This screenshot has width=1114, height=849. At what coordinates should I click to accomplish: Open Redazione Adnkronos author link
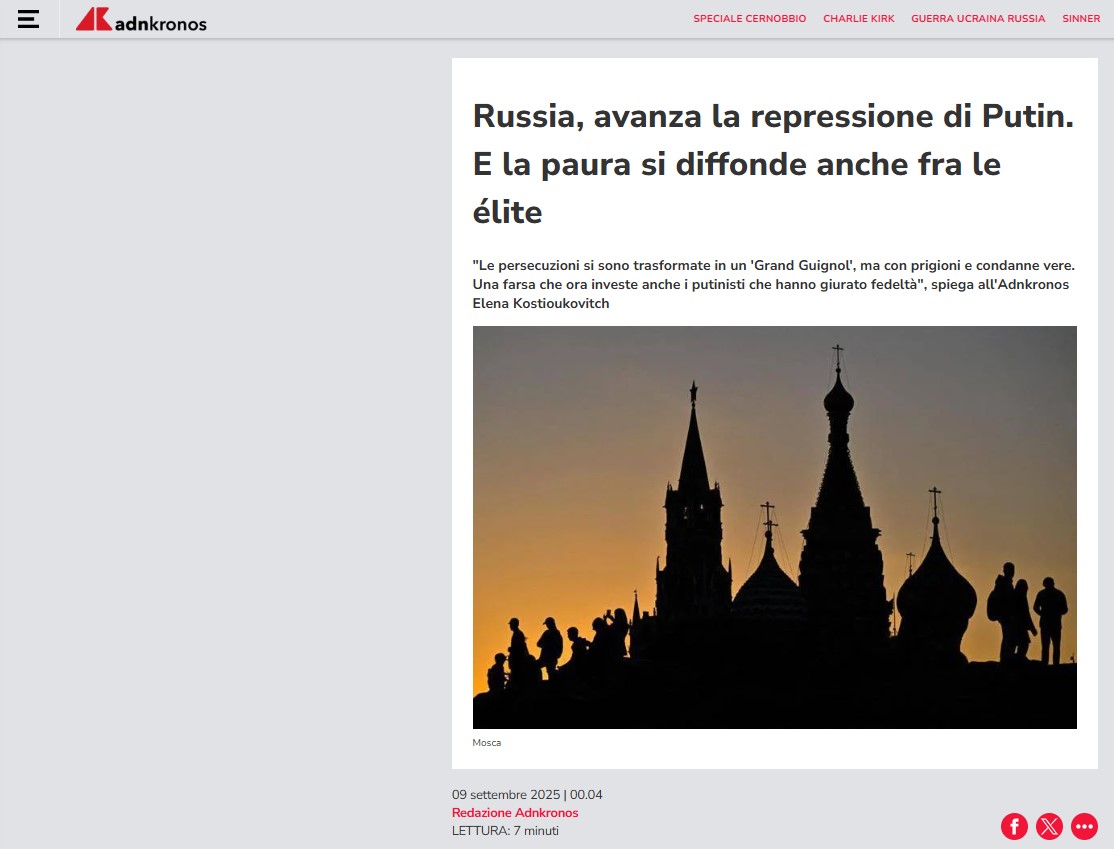[515, 813]
